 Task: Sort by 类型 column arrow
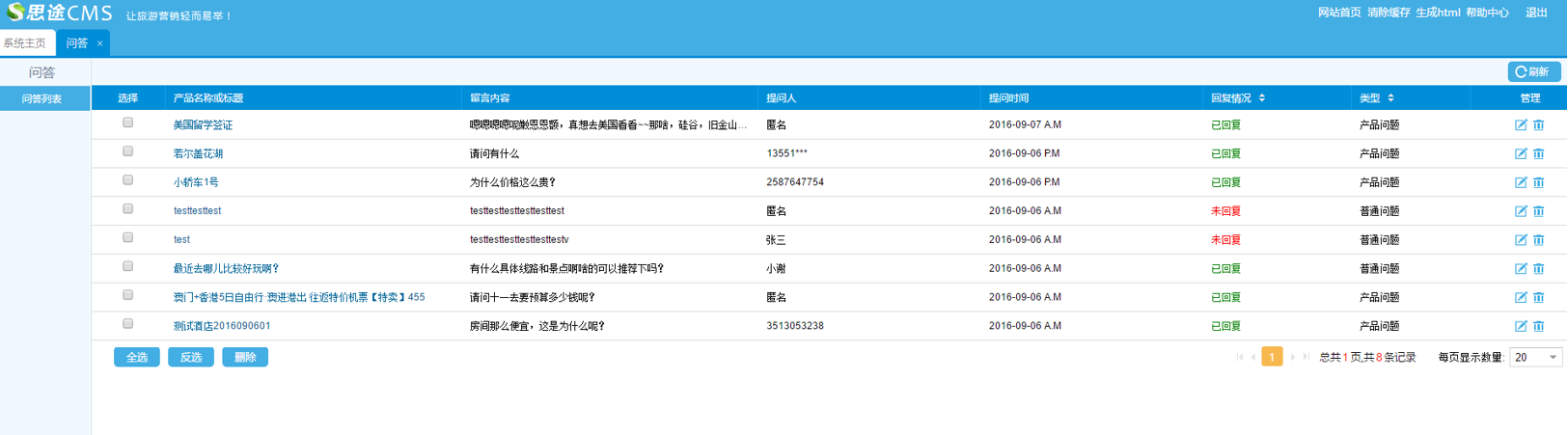1390,98
